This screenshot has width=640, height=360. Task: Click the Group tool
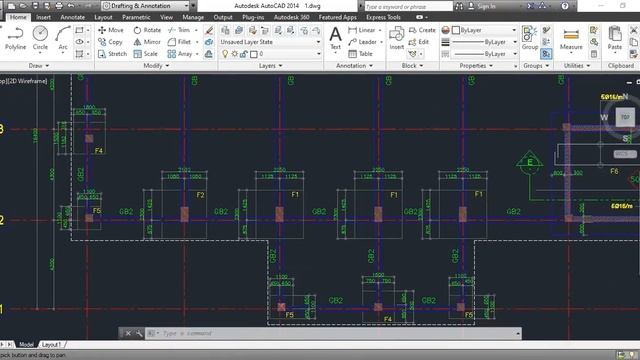click(530, 38)
